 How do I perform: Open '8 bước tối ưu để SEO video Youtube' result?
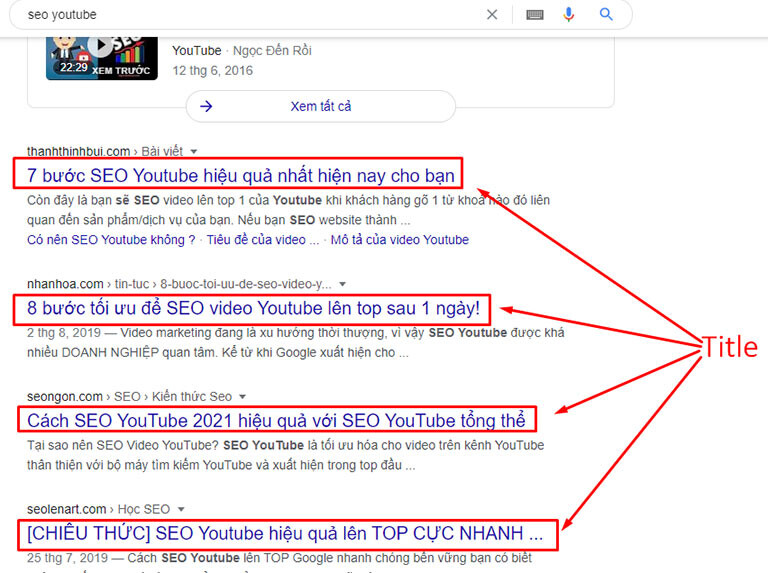coord(253,308)
